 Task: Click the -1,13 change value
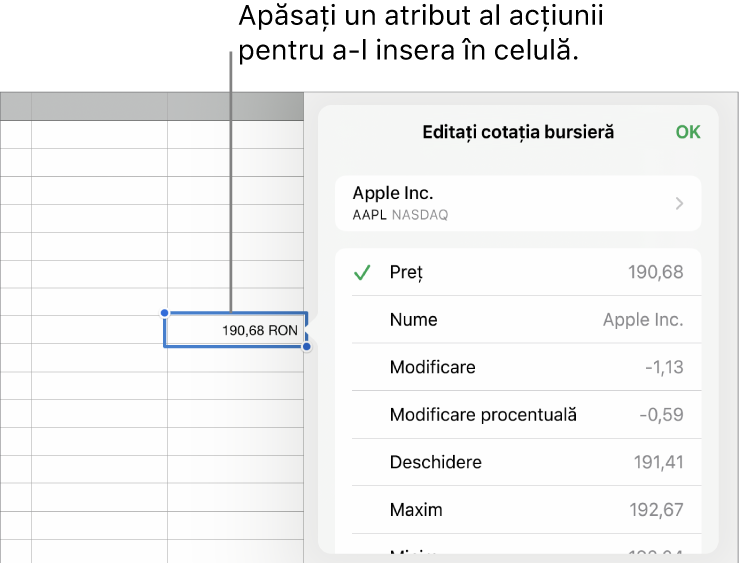(664, 367)
